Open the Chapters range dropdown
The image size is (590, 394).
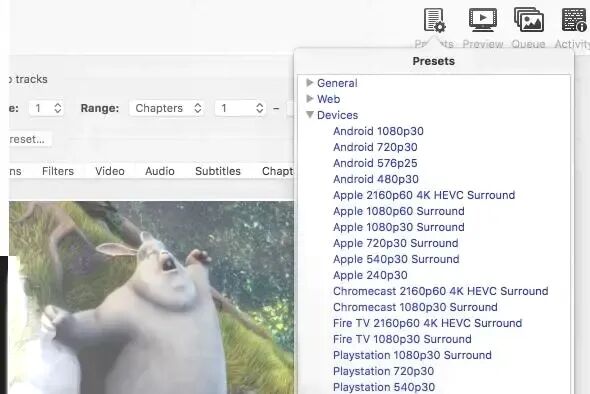pos(167,108)
